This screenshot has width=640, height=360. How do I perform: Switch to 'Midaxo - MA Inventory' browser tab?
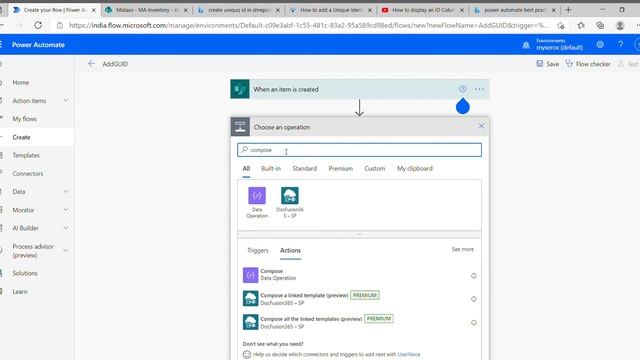pos(146,10)
